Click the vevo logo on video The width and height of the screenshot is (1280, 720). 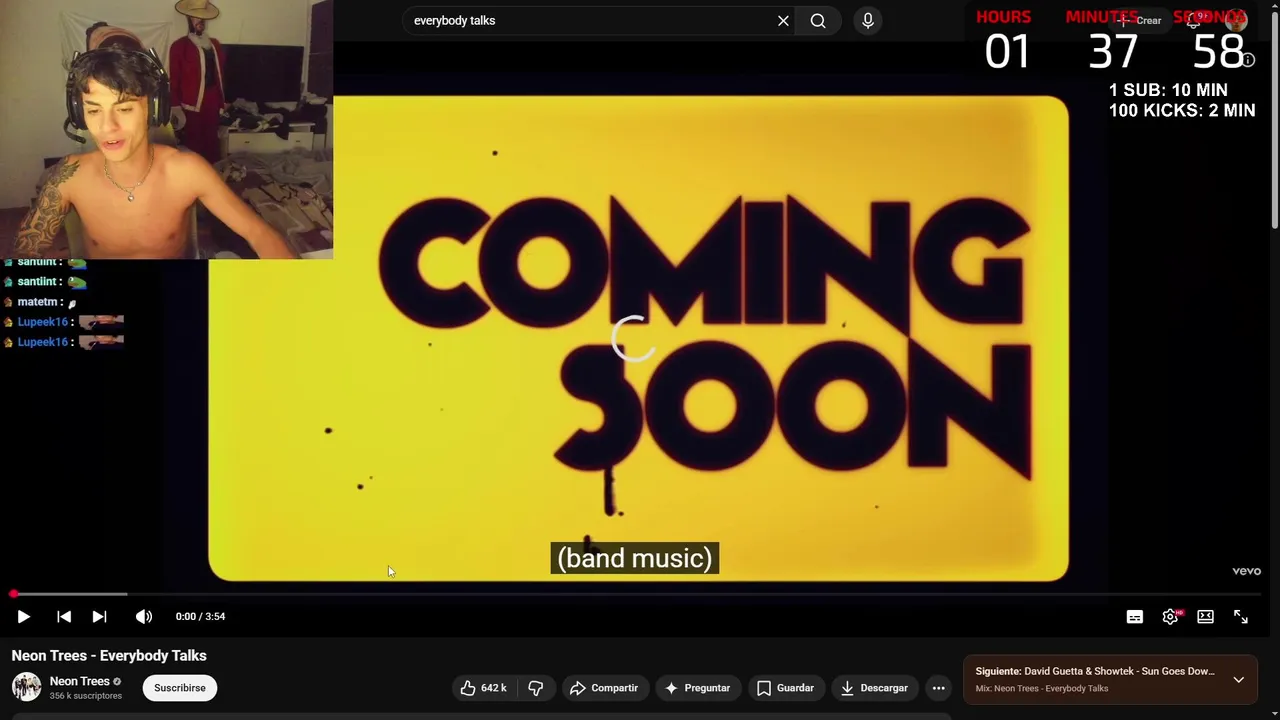1246,571
